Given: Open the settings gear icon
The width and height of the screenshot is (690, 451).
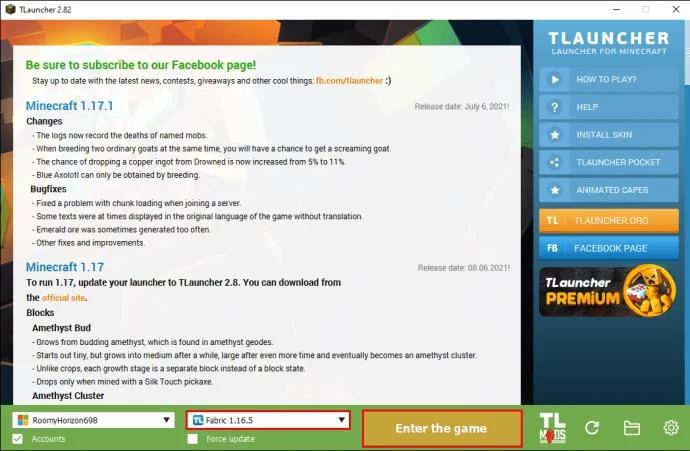Looking at the screenshot, I should [x=671, y=427].
